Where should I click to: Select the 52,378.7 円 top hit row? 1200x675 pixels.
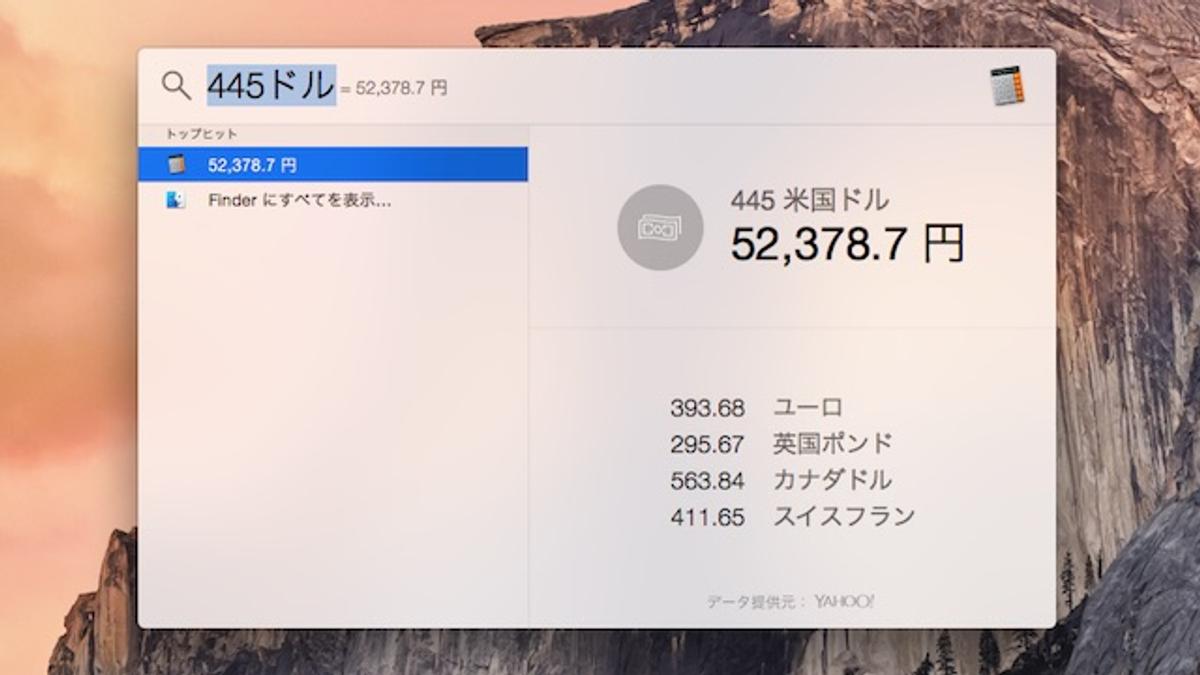pos(333,165)
